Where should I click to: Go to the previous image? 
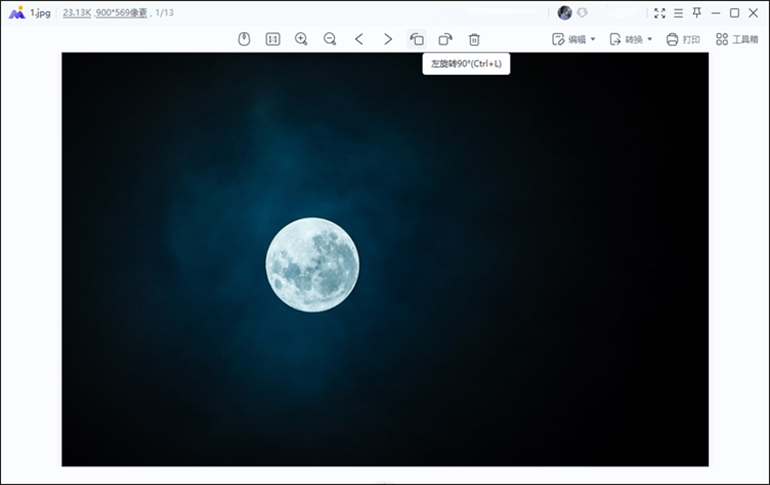click(359, 39)
